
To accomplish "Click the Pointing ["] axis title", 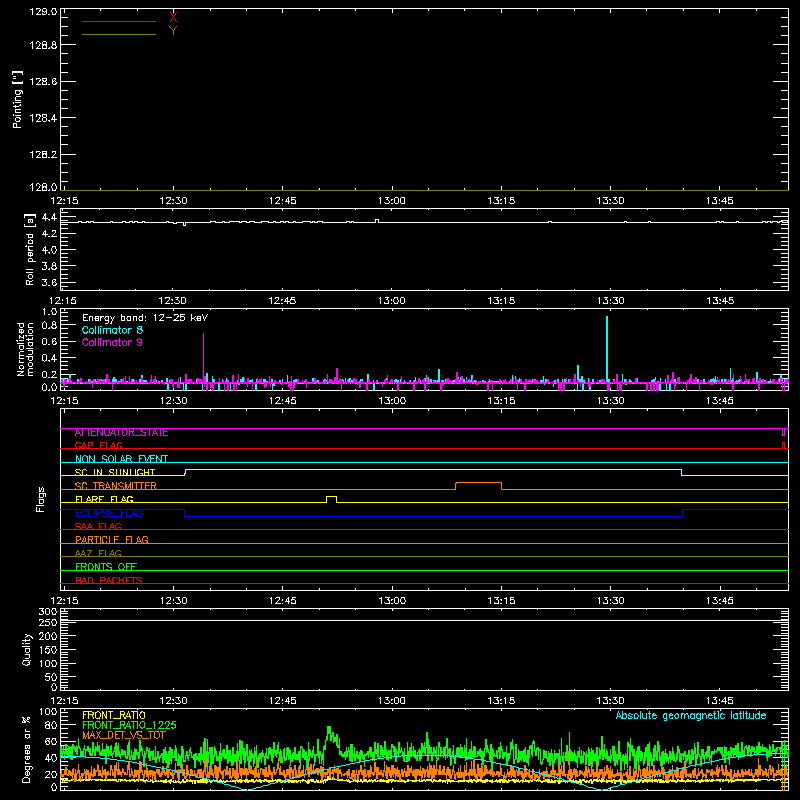I will pos(17,99).
